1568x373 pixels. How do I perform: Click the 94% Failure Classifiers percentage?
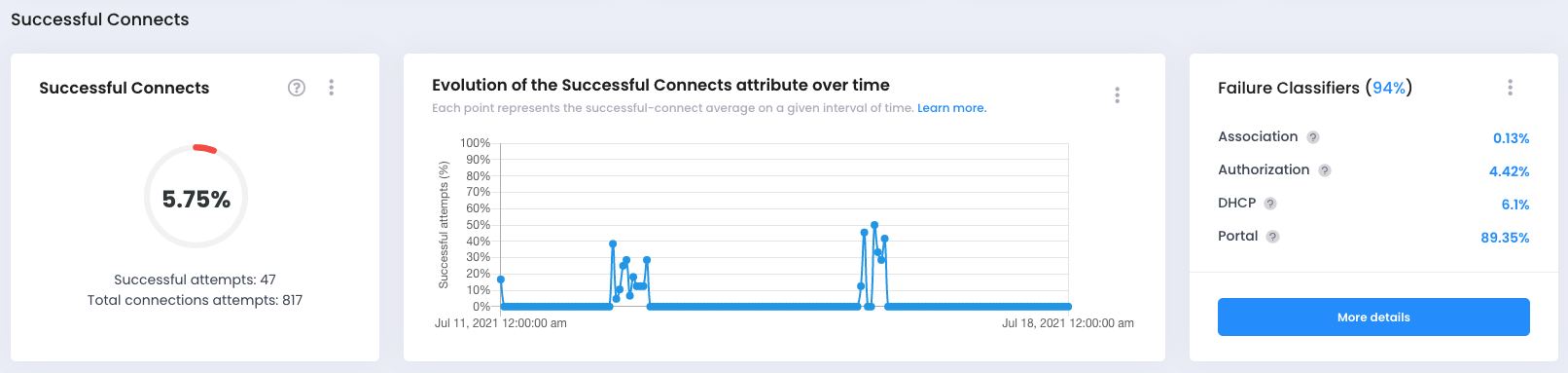click(1389, 88)
